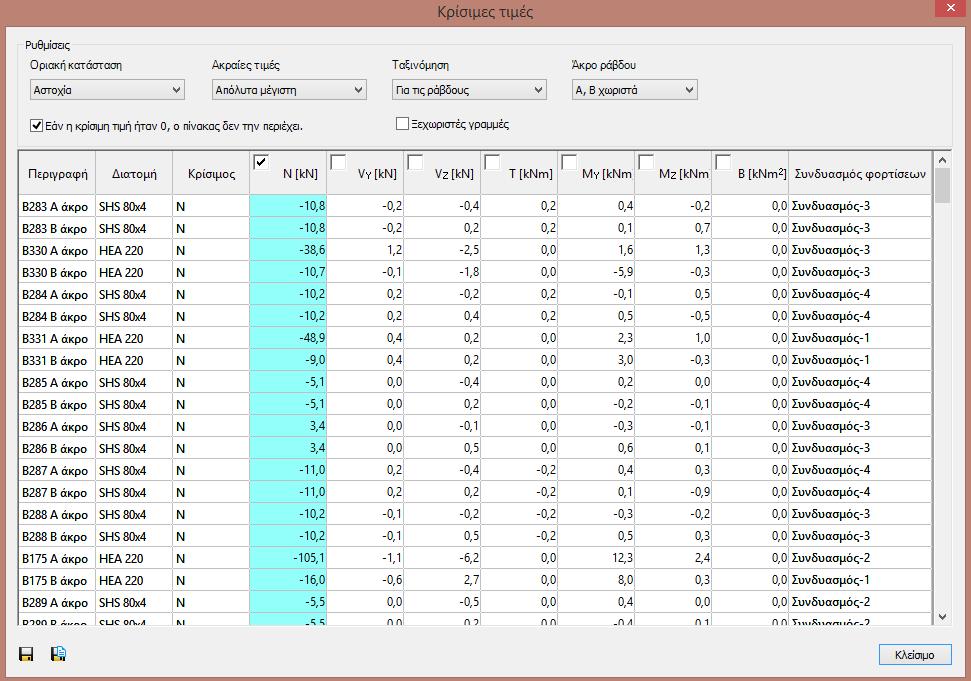
Task: Select the row B285 B άκρο
Action: coord(475,404)
